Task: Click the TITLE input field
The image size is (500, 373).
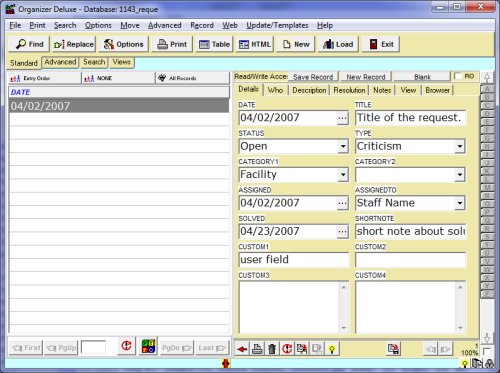Action: click(410, 118)
